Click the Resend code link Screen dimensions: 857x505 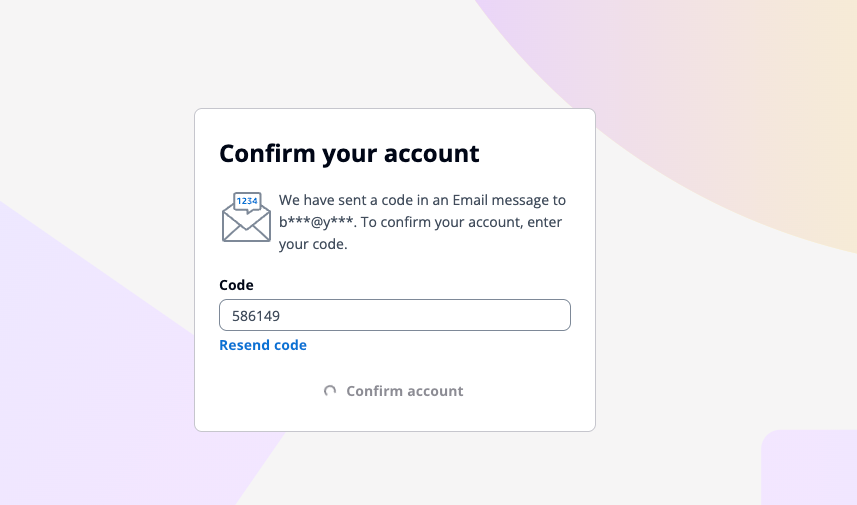point(263,345)
